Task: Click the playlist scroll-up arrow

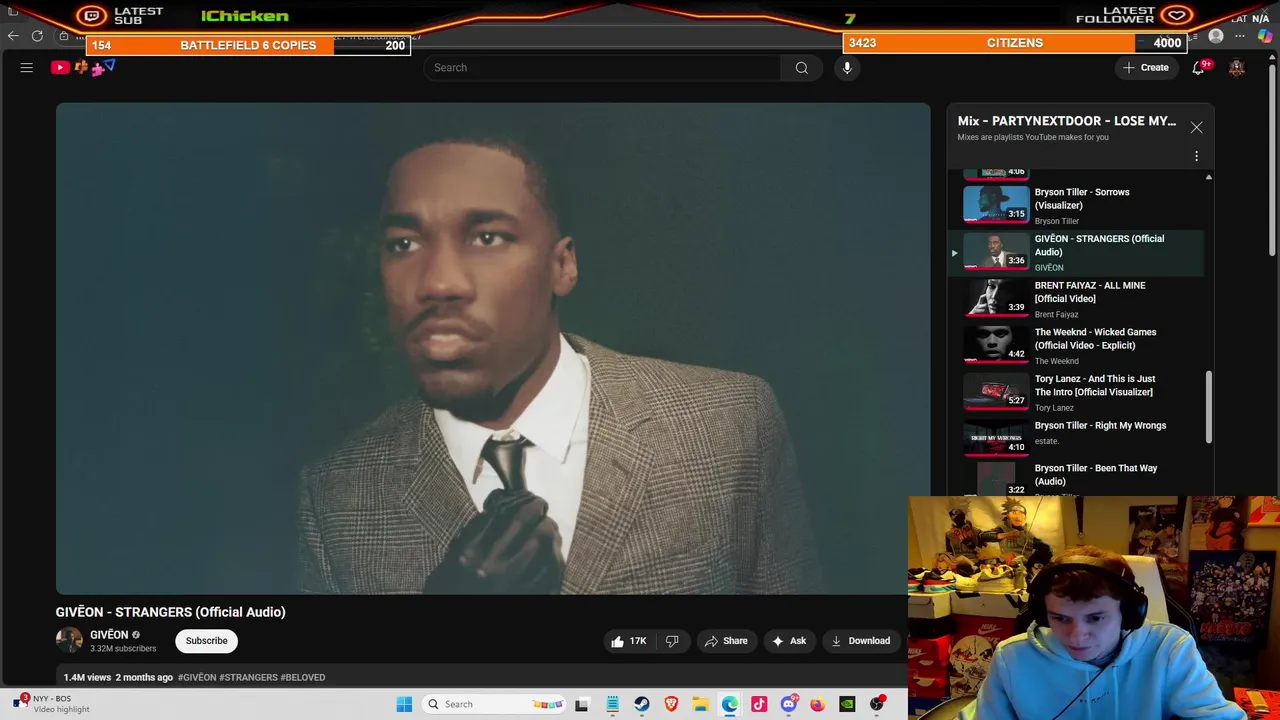Action: click(x=1208, y=177)
